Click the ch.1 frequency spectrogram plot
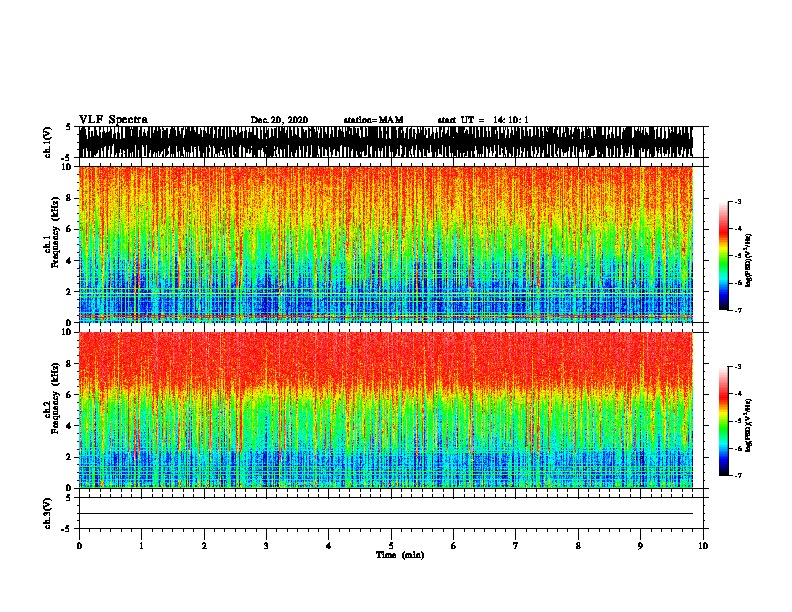This screenshot has width=792, height=612. (x=386, y=244)
